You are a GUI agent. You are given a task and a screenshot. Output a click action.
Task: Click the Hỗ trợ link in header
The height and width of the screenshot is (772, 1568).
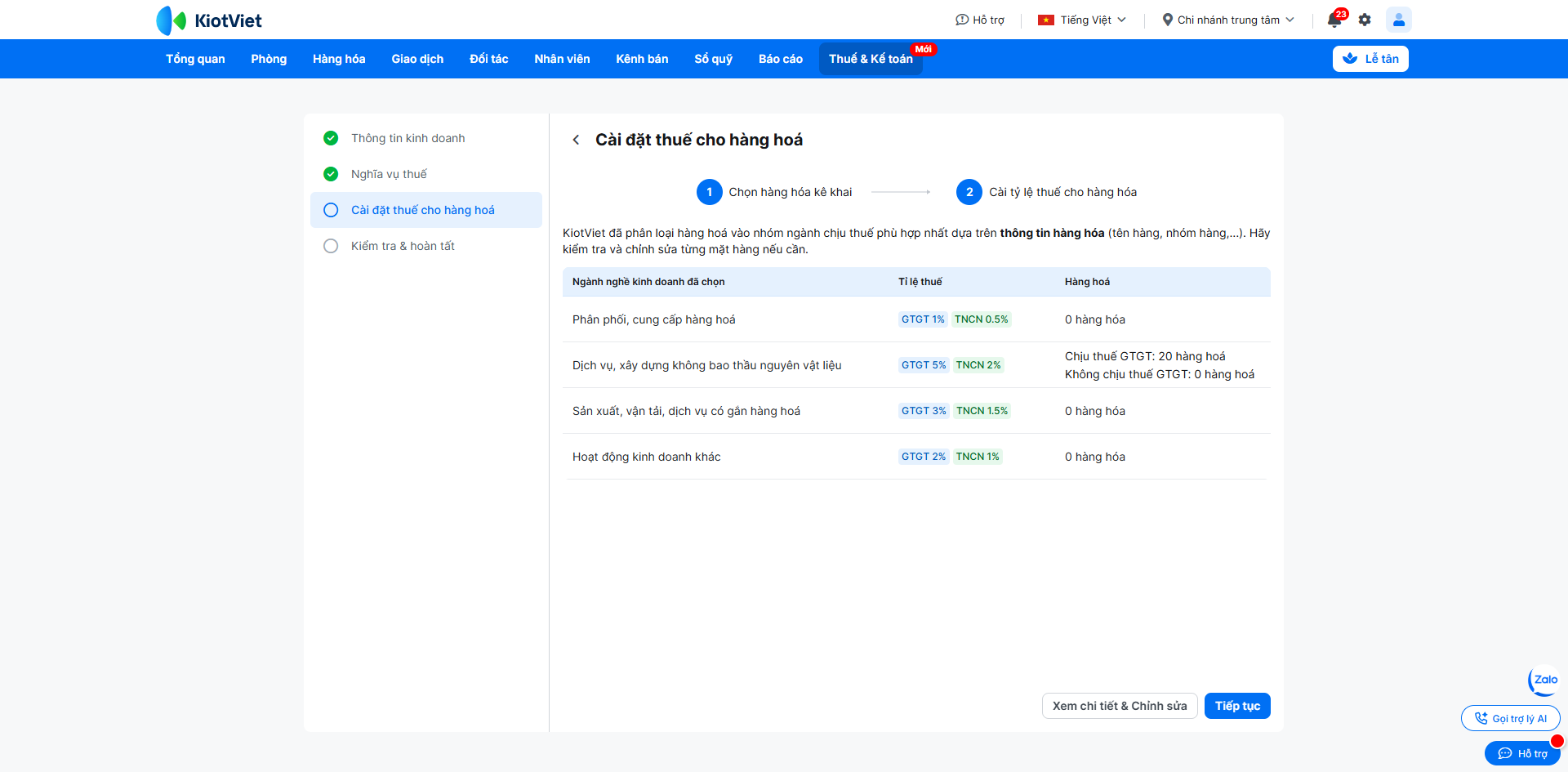980,20
